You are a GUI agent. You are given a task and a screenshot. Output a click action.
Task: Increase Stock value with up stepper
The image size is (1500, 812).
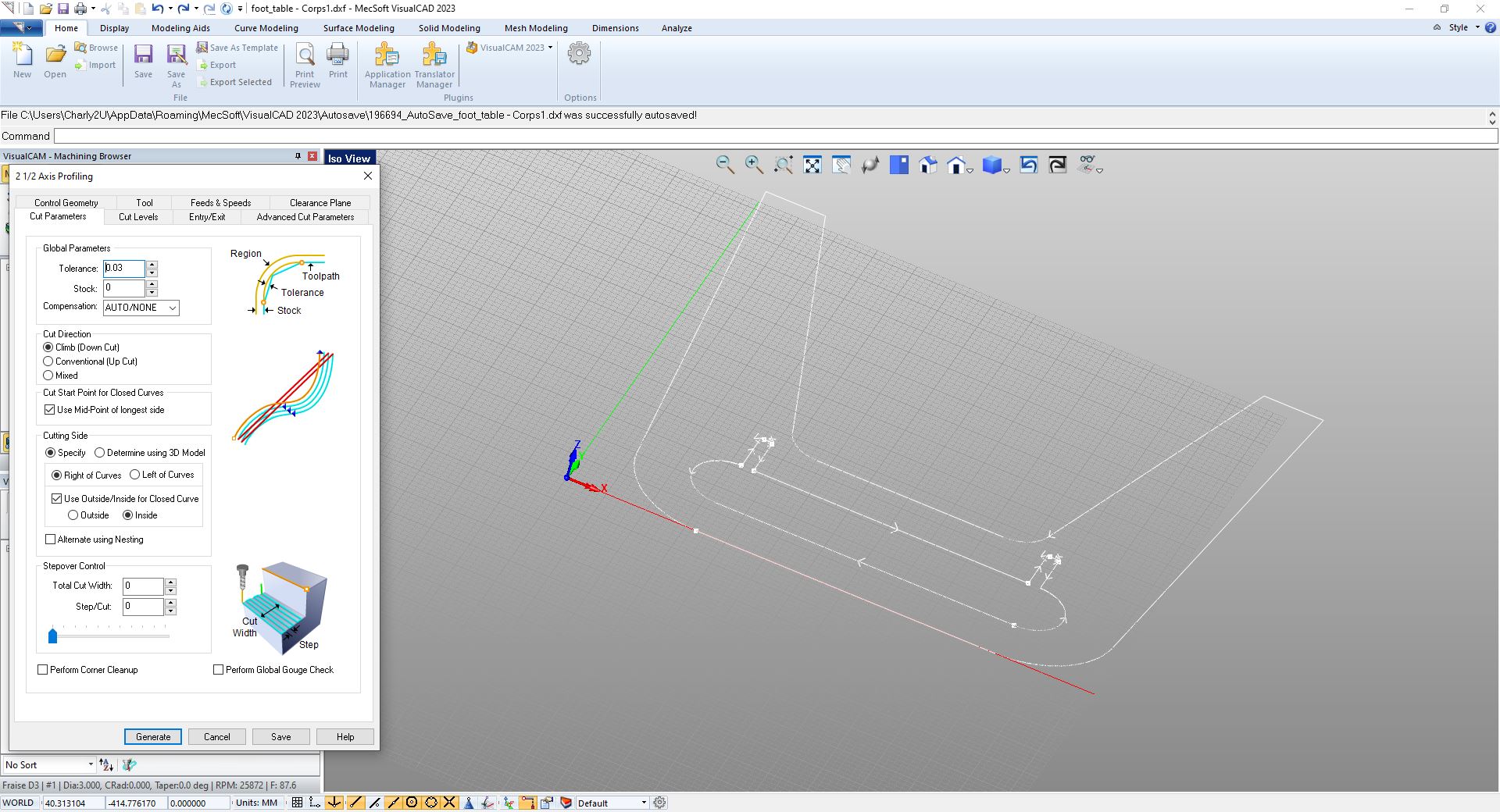tap(152, 284)
